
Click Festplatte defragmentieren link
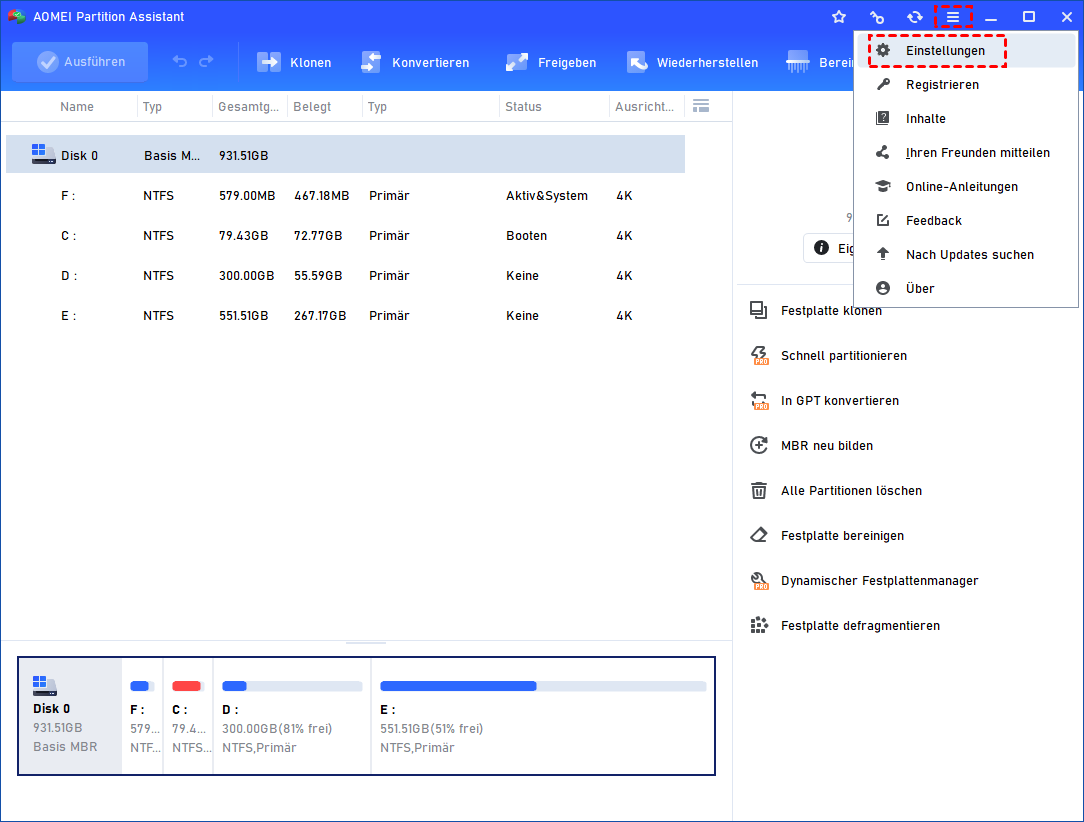click(x=860, y=626)
